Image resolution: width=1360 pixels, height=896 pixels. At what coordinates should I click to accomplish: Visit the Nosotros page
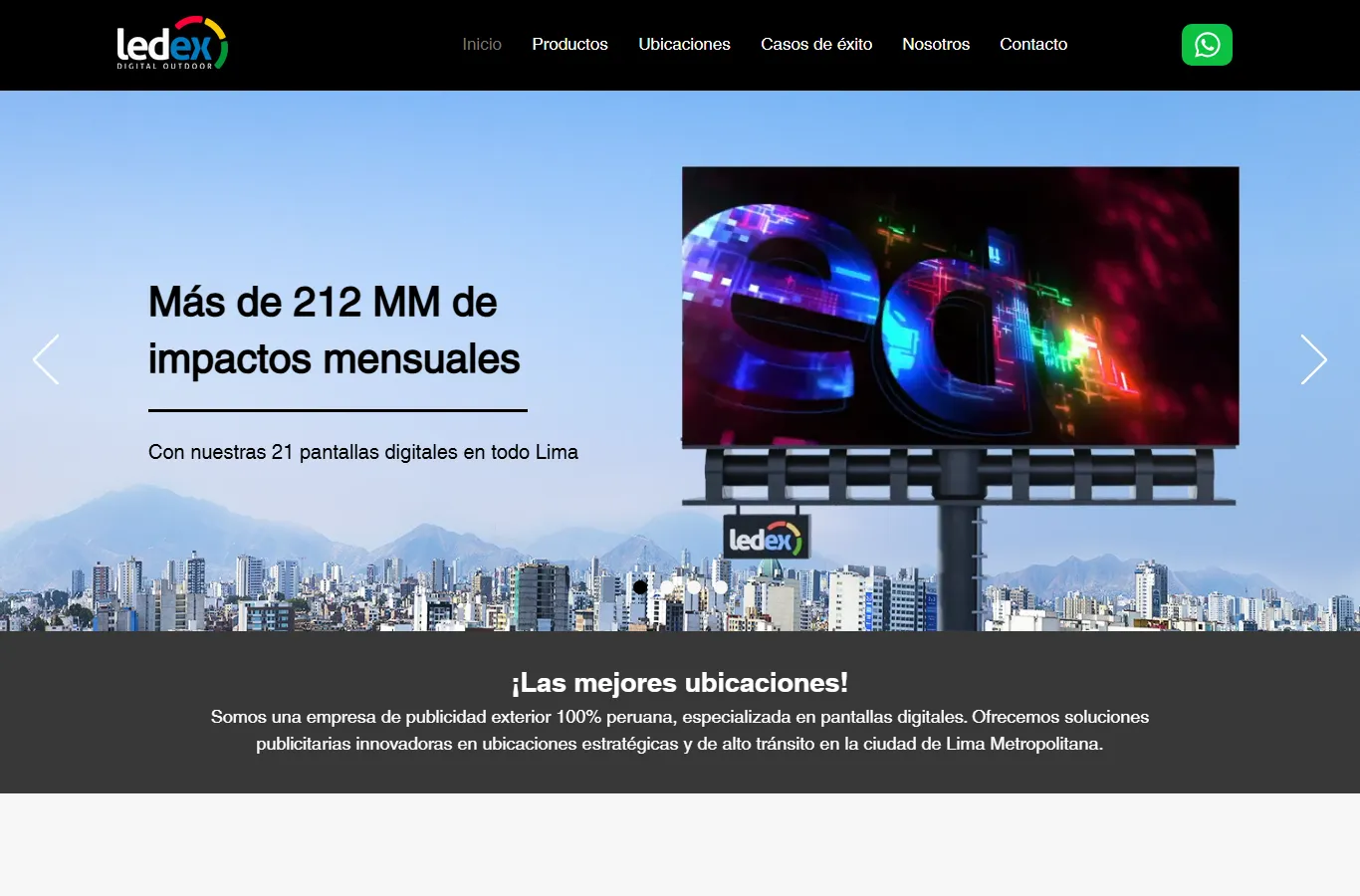click(x=936, y=45)
